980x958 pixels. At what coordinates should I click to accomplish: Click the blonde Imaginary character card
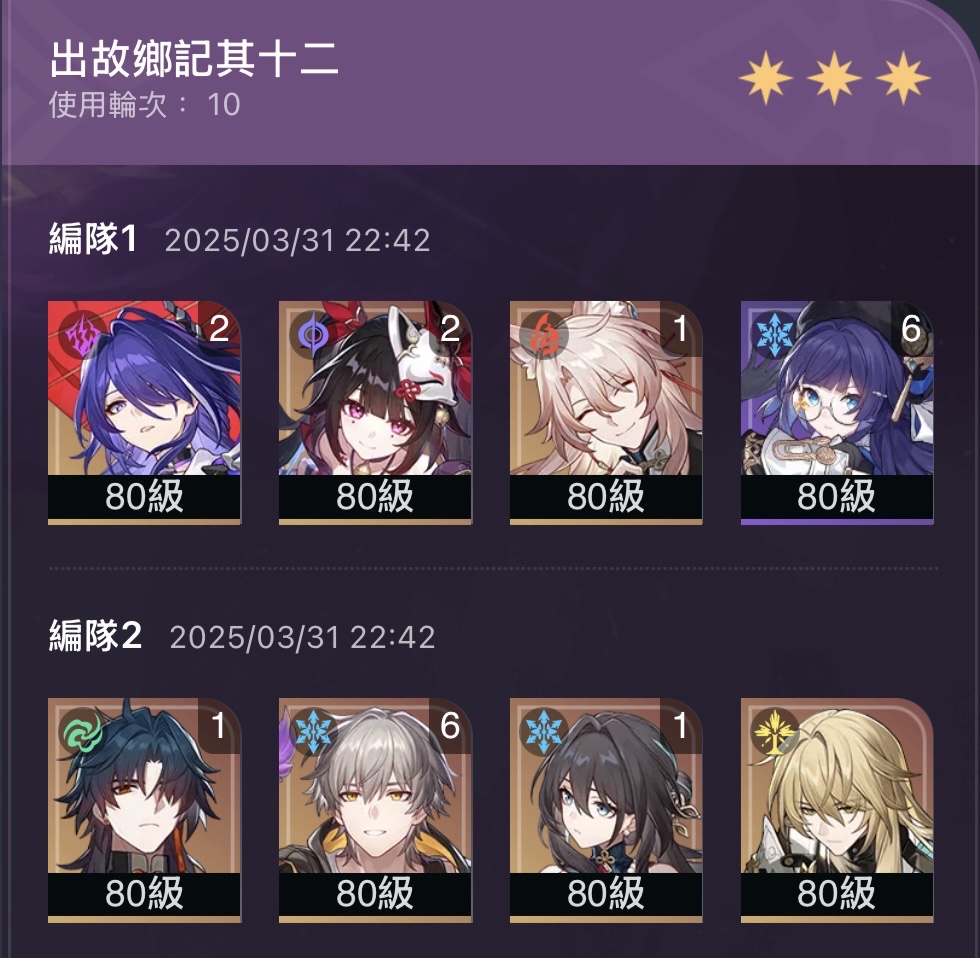click(x=837, y=810)
